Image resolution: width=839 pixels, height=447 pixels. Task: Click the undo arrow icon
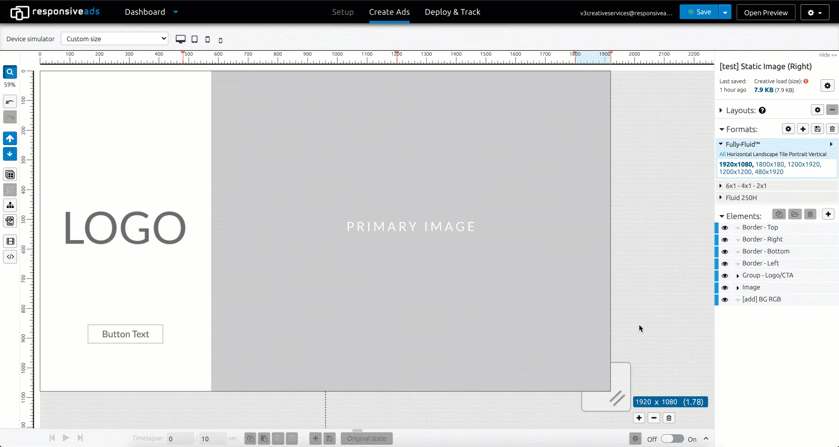(10, 102)
